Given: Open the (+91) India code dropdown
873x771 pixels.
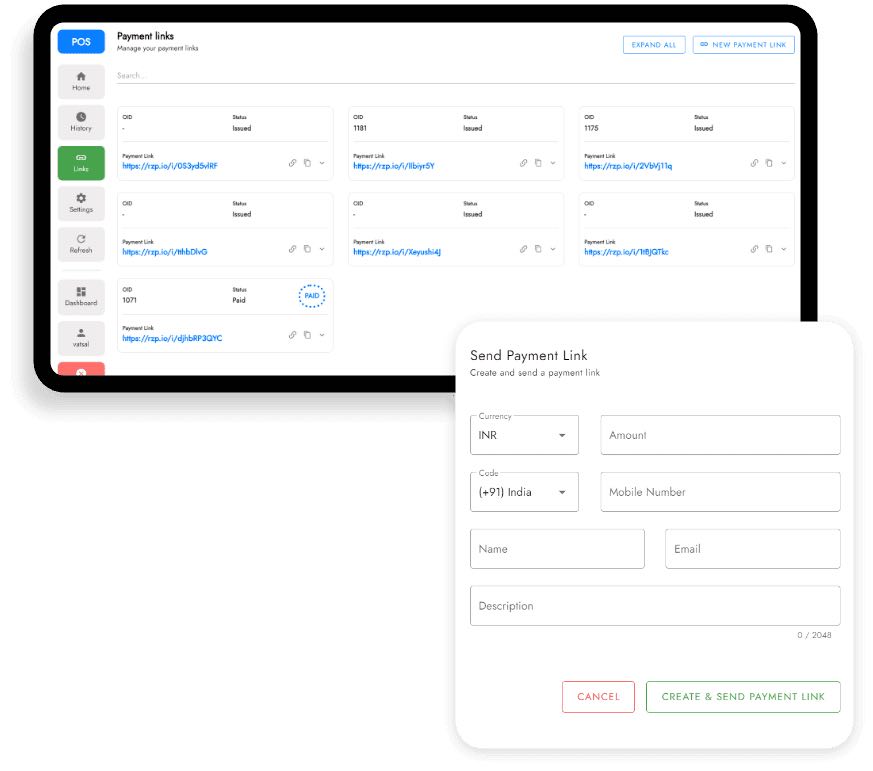Looking at the screenshot, I should 524,492.
